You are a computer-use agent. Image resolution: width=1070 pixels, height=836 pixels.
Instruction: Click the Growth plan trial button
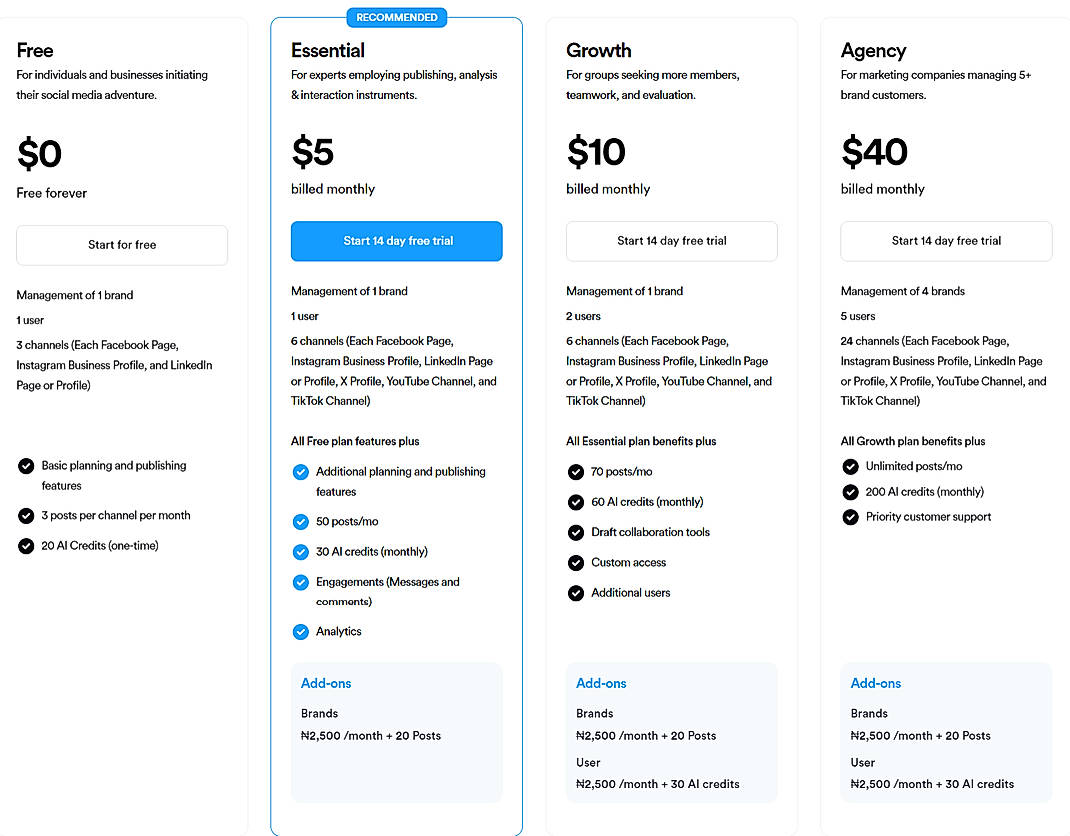pos(671,241)
